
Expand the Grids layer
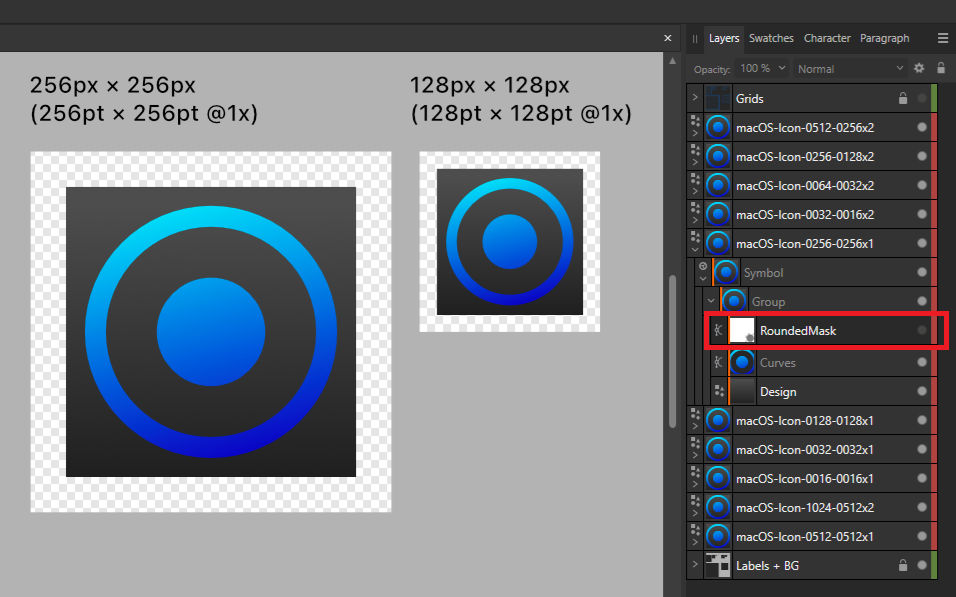tap(695, 99)
